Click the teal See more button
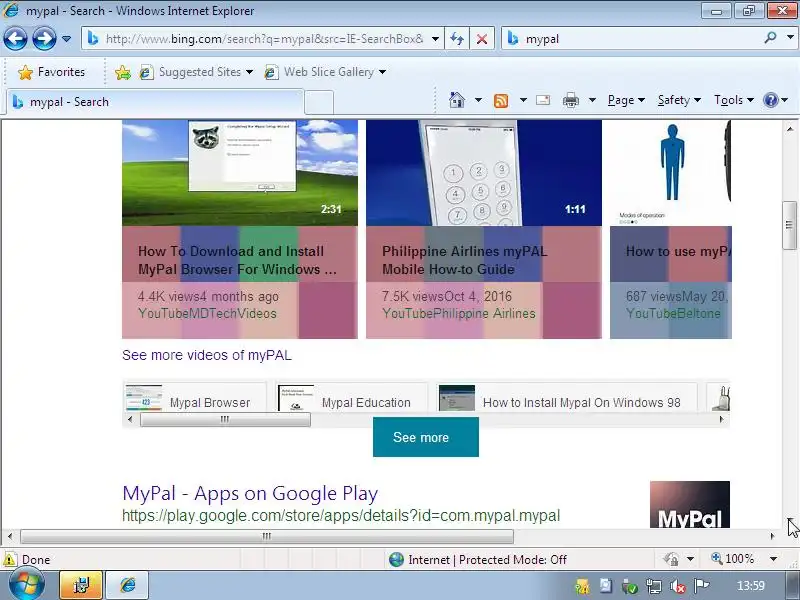 pyautogui.click(x=426, y=437)
